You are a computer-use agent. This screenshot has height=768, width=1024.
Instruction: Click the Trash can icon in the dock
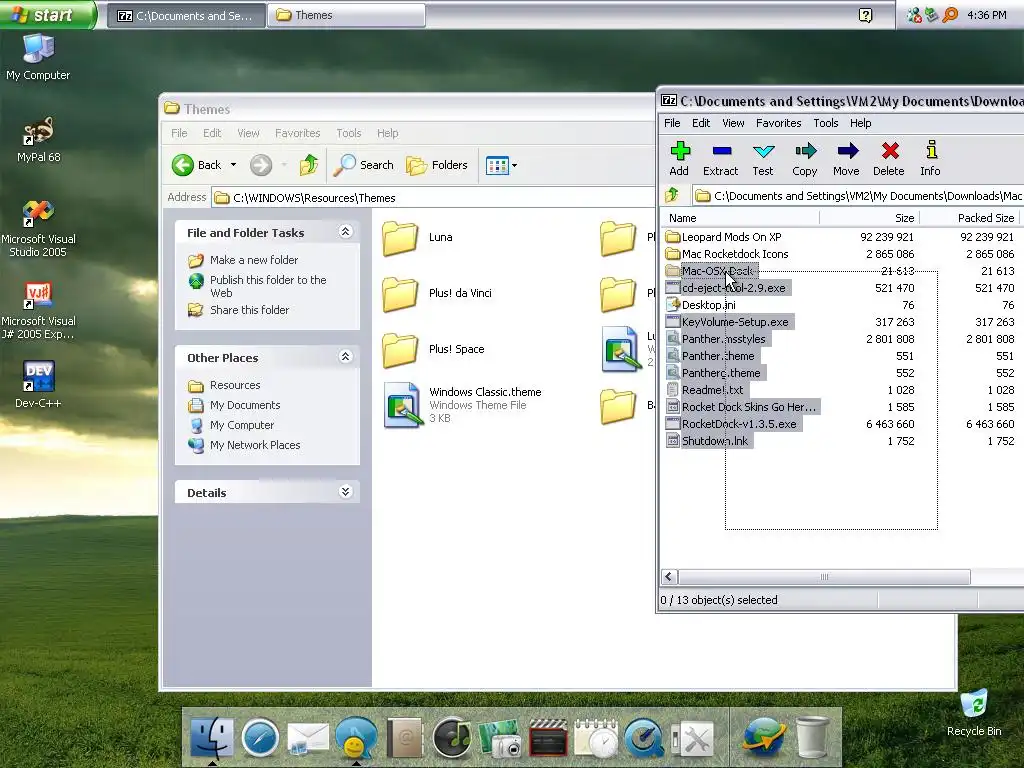point(812,738)
